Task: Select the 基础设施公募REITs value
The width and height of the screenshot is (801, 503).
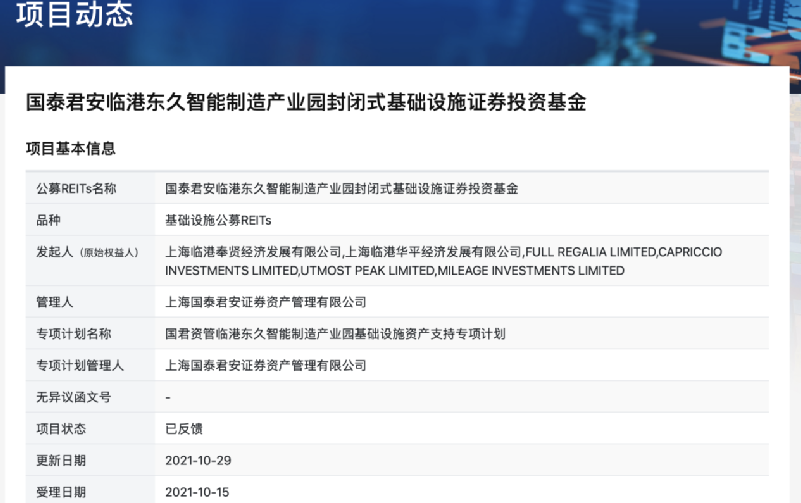Action: click(x=218, y=220)
